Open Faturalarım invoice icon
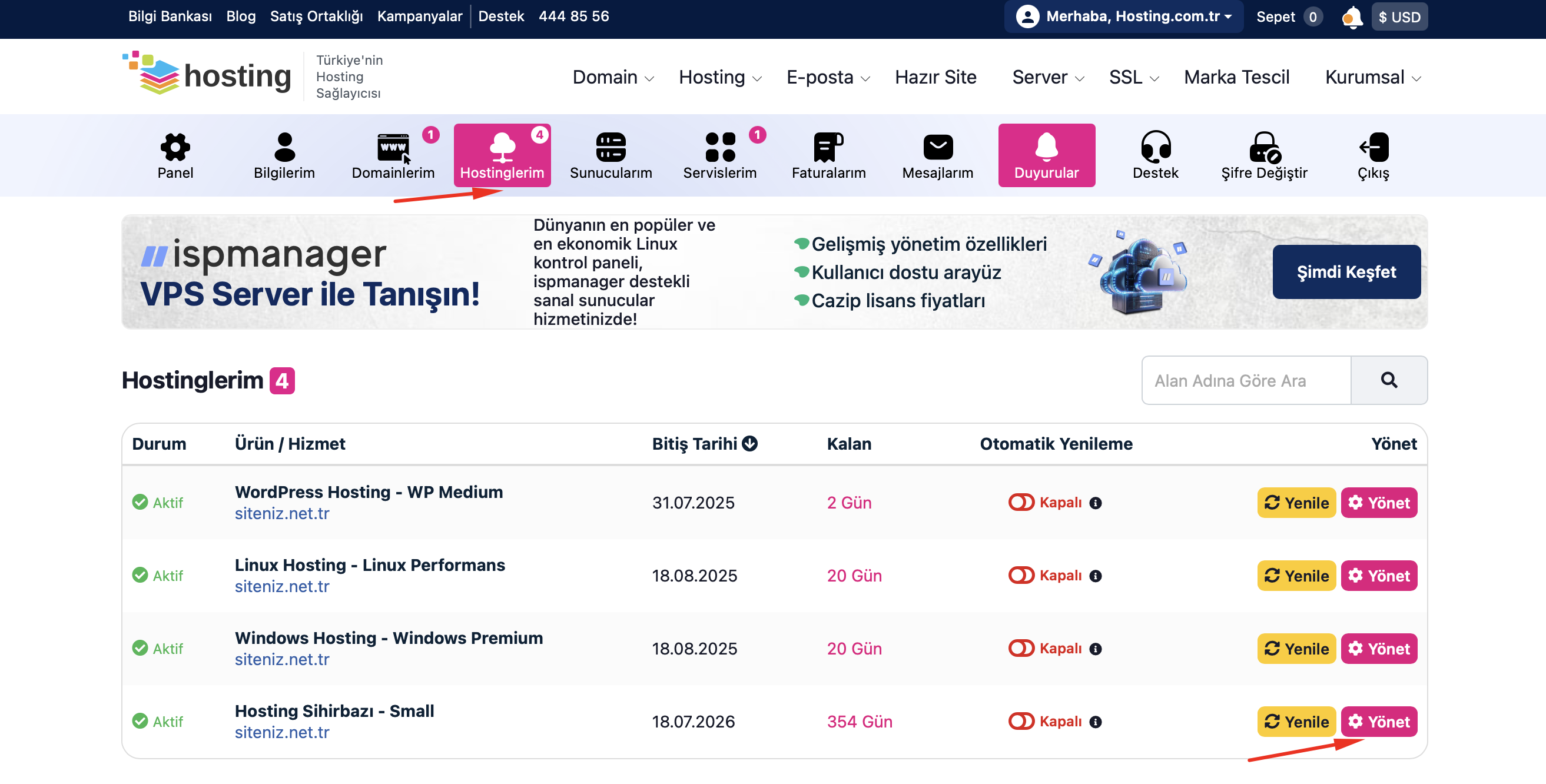 (x=828, y=147)
